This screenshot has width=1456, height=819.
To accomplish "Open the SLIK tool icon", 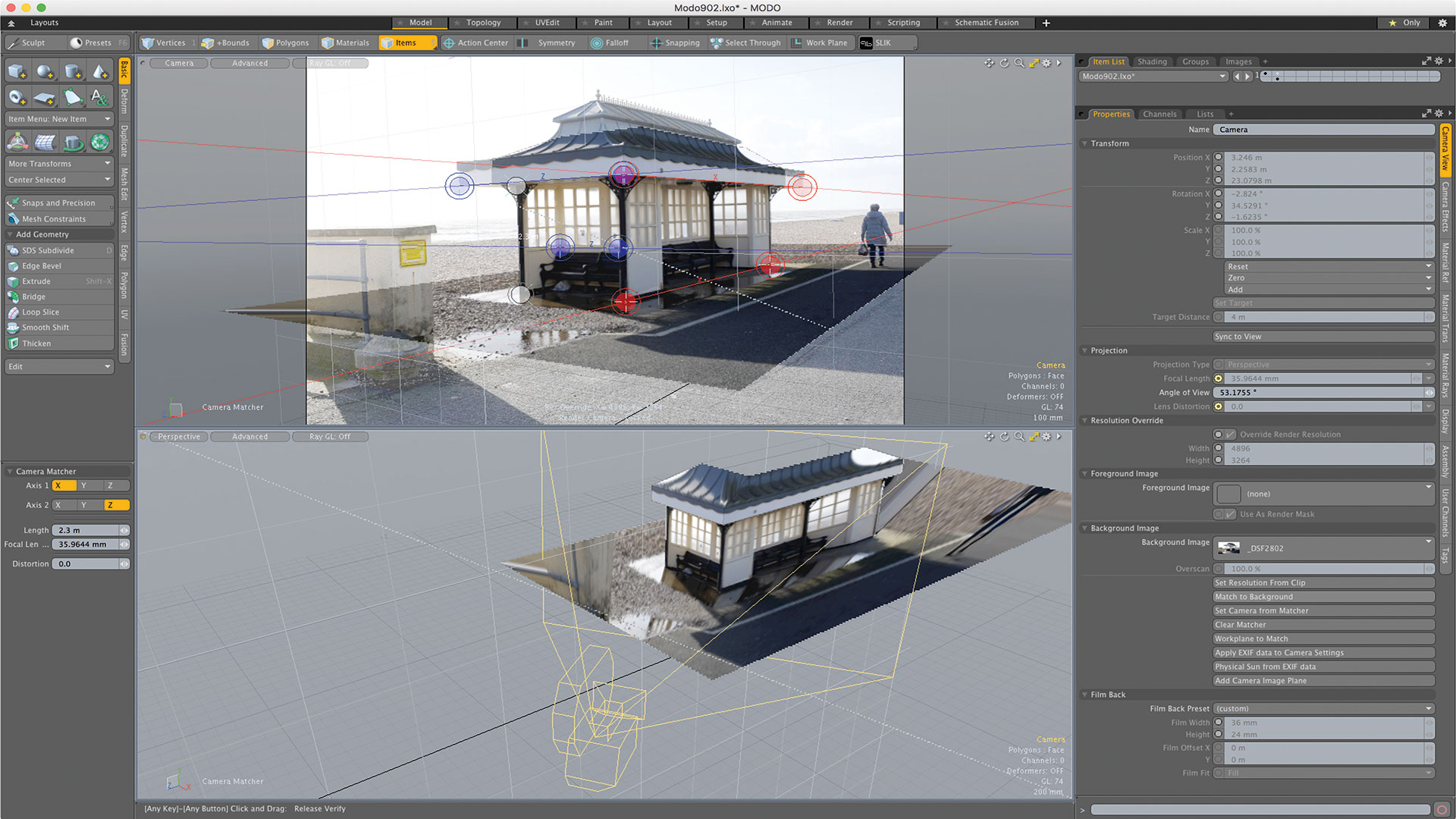I will pos(866,43).
